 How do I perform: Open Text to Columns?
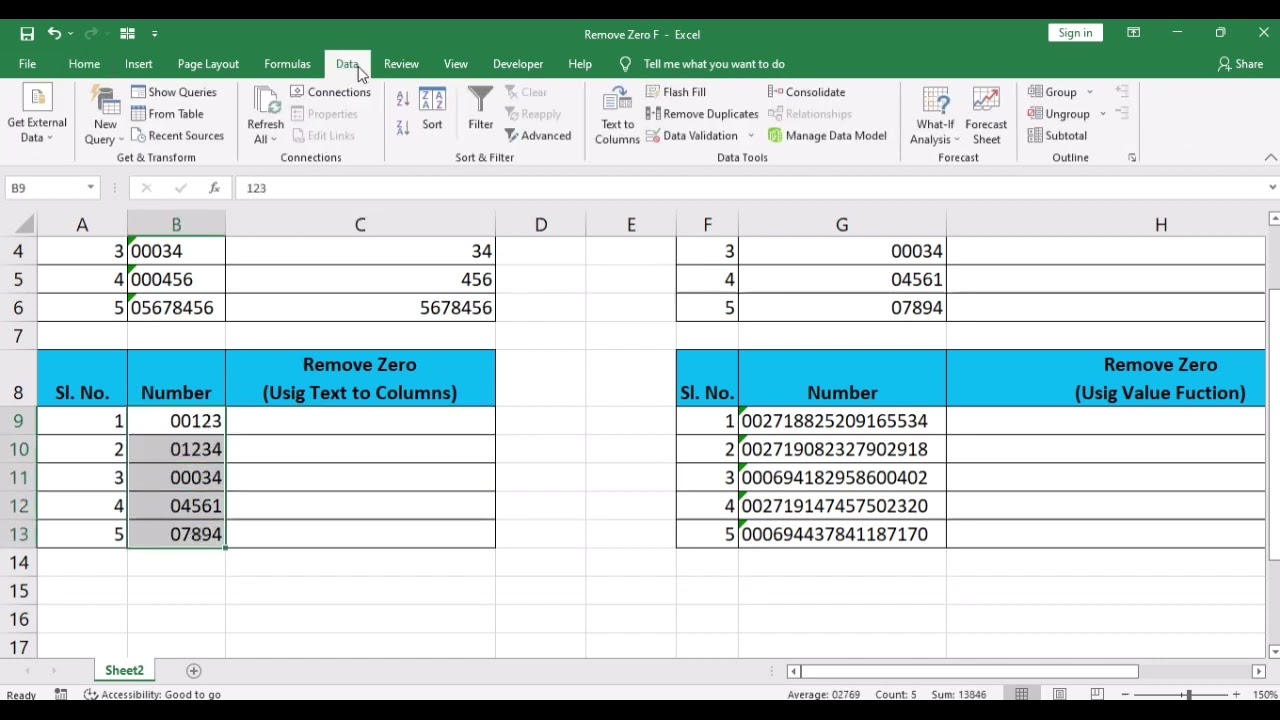tap(617, 116)
